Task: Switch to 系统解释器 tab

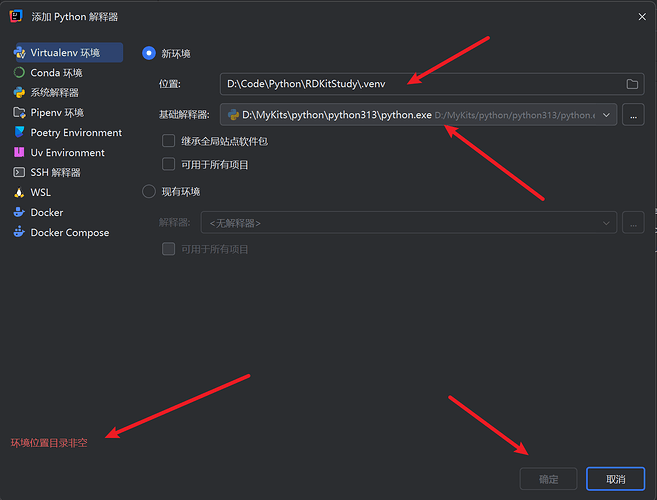Action: pos(67,92)
